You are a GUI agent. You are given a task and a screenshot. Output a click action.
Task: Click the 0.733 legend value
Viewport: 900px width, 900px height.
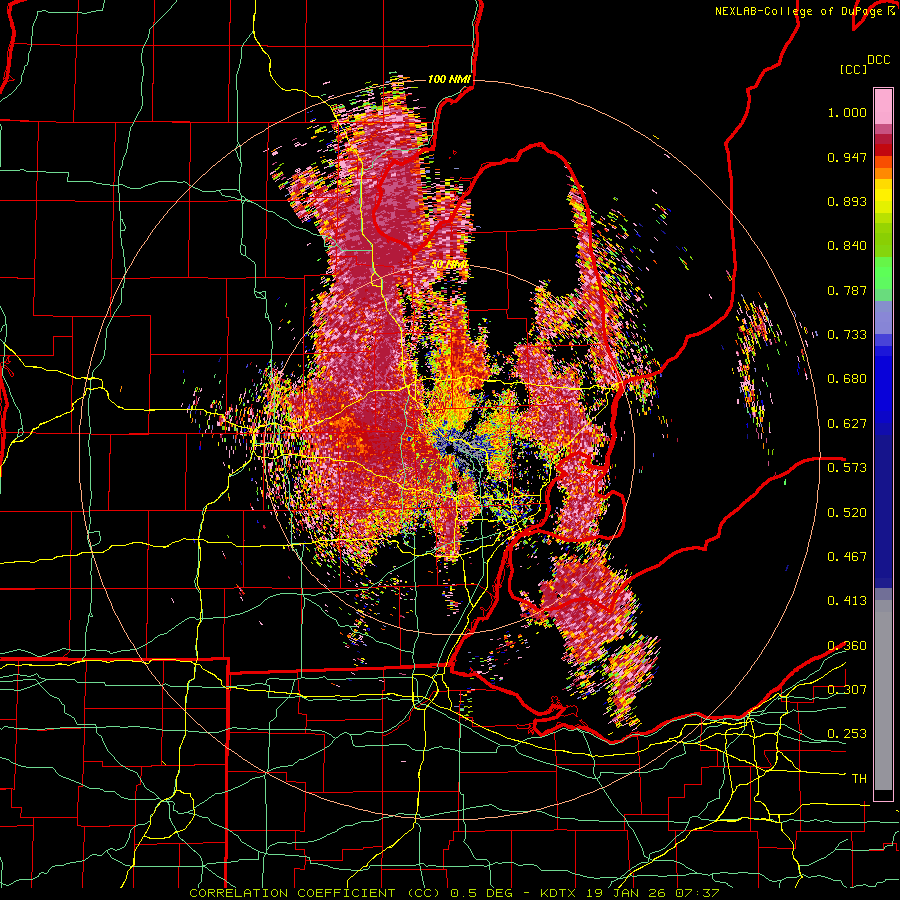(x=847, y=335)
